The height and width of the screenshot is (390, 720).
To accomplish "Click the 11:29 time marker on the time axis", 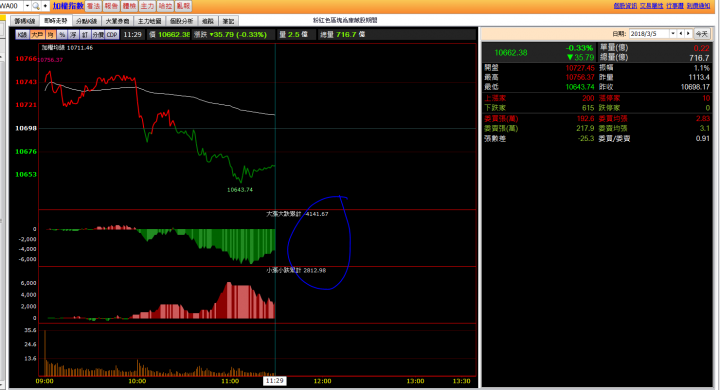I will tap(275, 381).
